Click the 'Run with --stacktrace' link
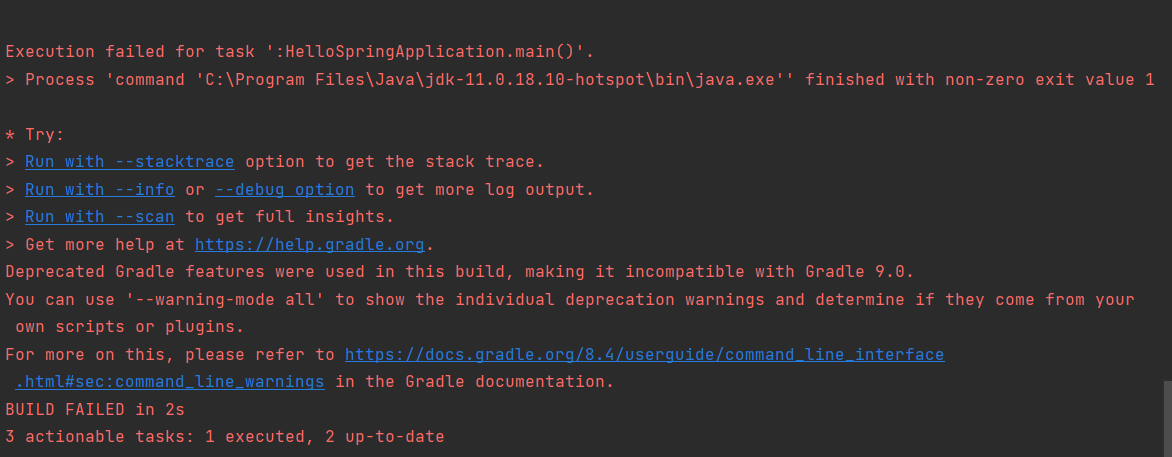Screen dimensions: 1172x457 (130, 162)
